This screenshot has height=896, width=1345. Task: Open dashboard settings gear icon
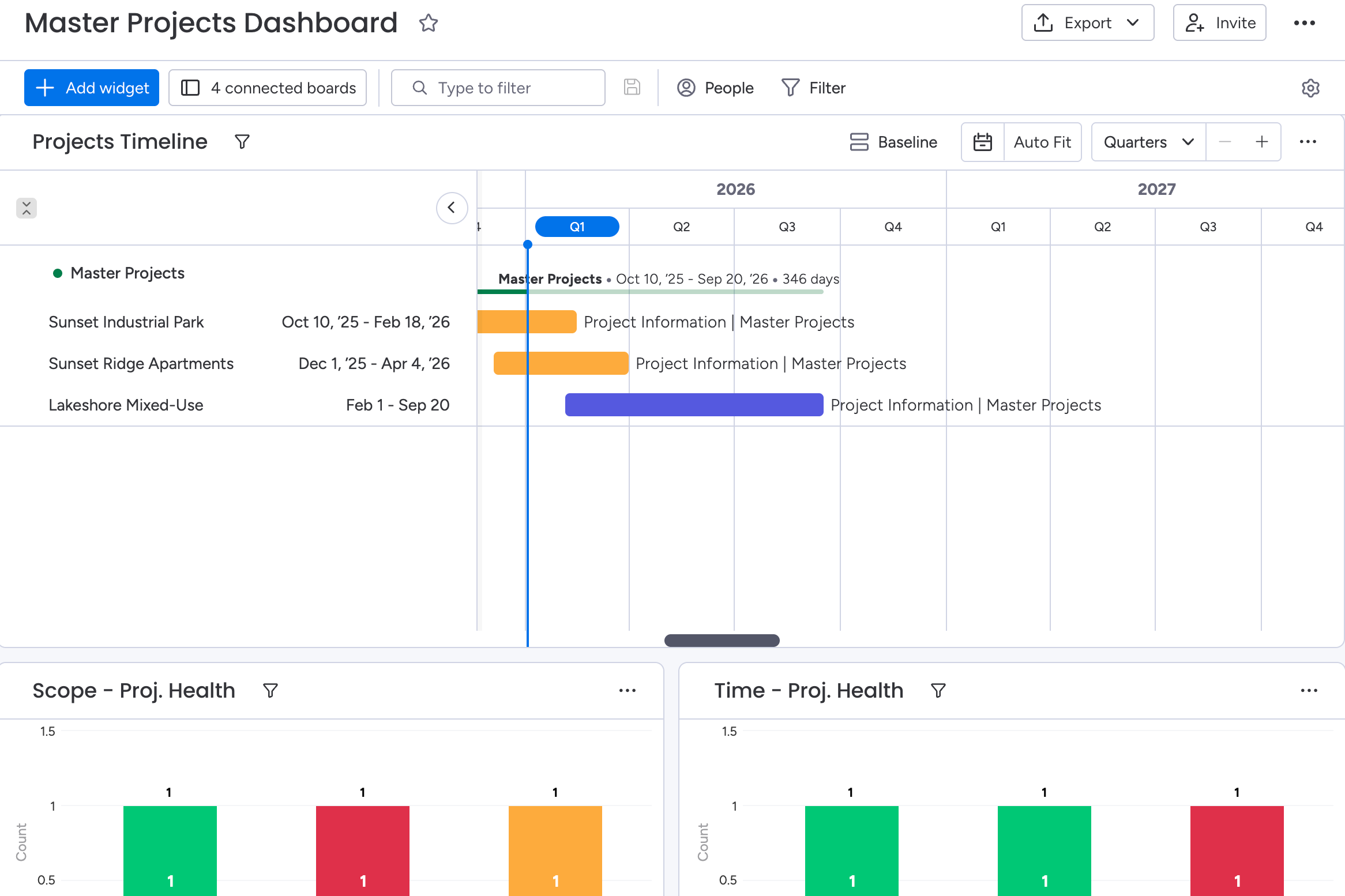(x=1310, y=88)
